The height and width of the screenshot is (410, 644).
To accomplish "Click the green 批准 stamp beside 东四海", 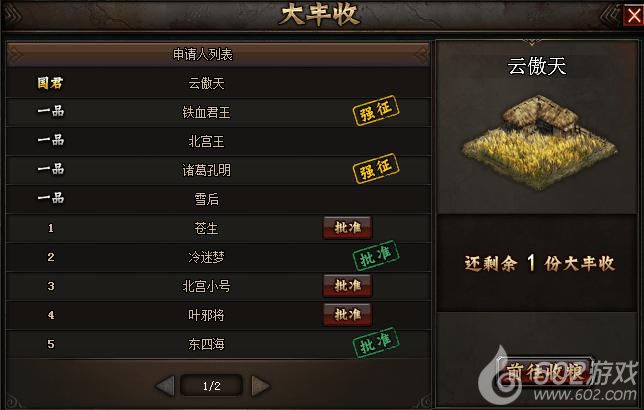I will click(376, 342).
